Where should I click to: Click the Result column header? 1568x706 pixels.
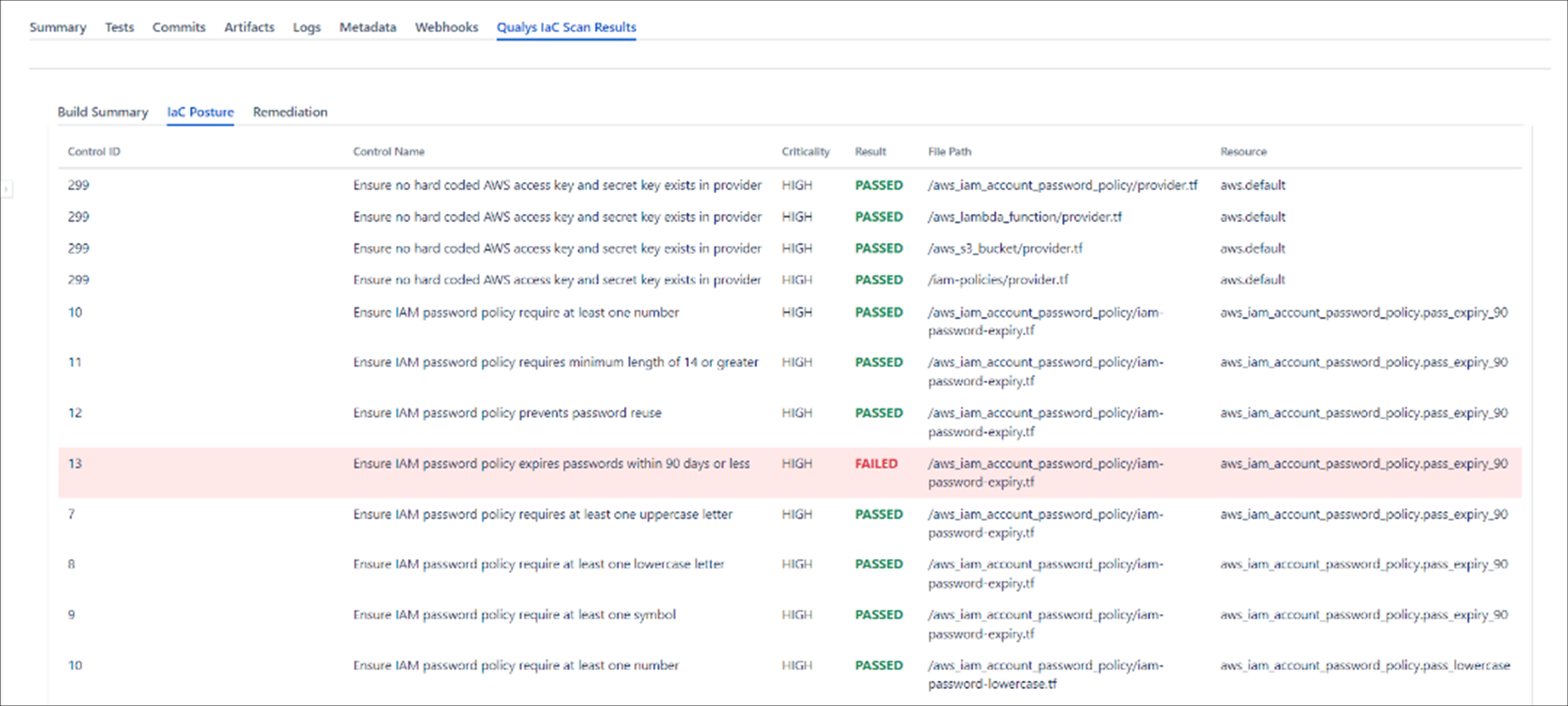point(870,151)
